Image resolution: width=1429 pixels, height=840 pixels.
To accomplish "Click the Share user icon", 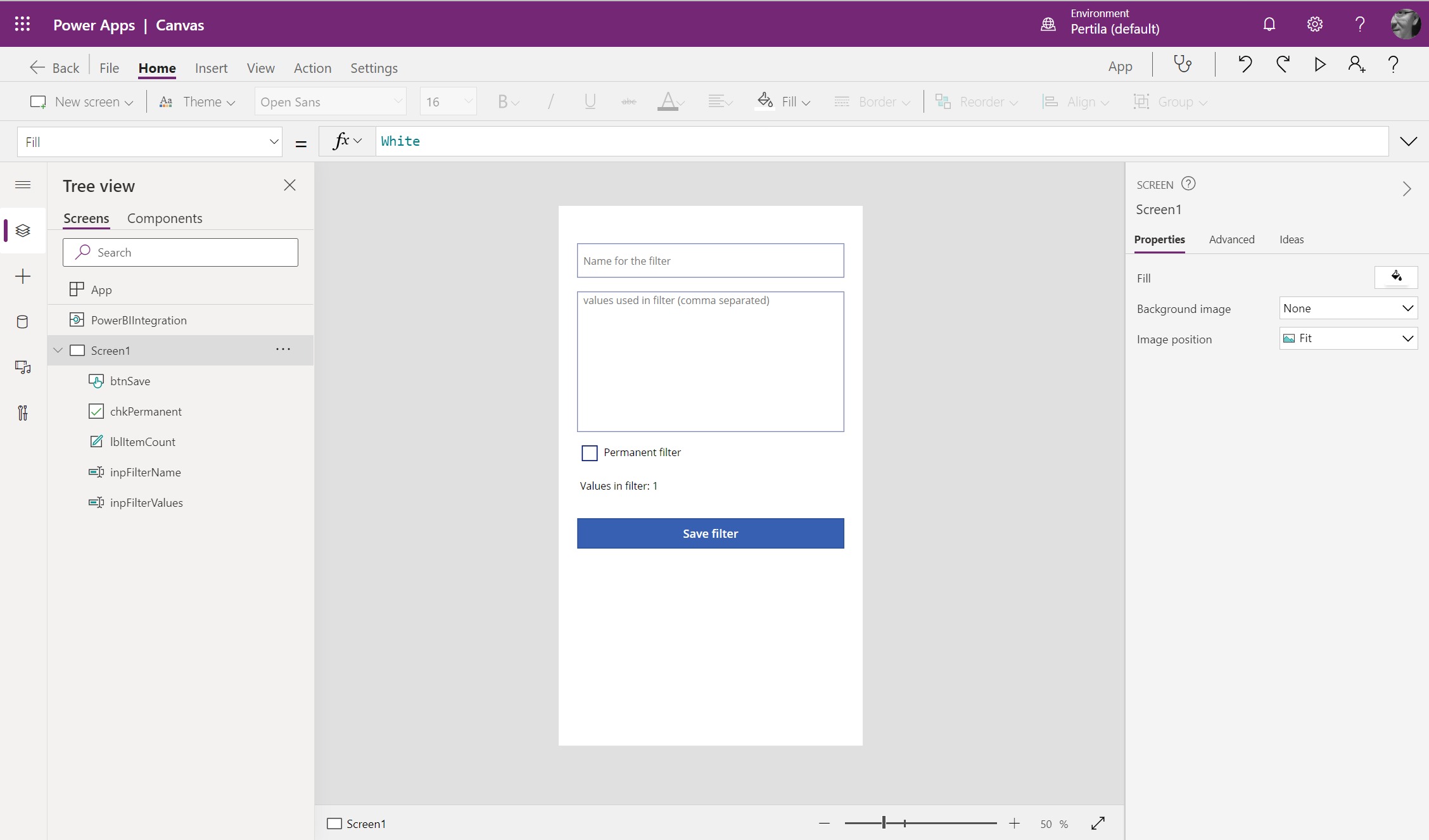I will [x=1357, y=65].
